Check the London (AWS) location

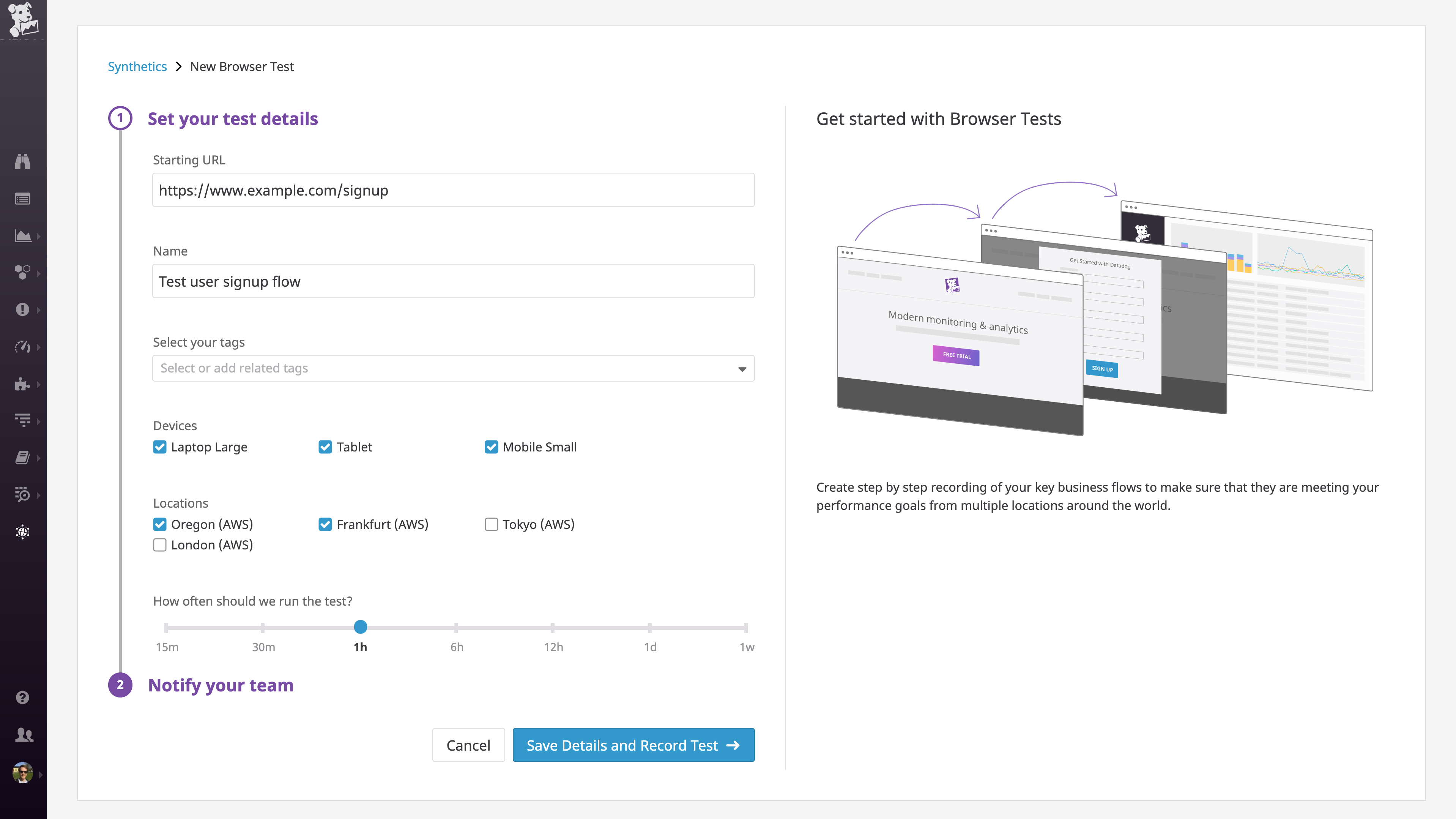tap(159, 545)
